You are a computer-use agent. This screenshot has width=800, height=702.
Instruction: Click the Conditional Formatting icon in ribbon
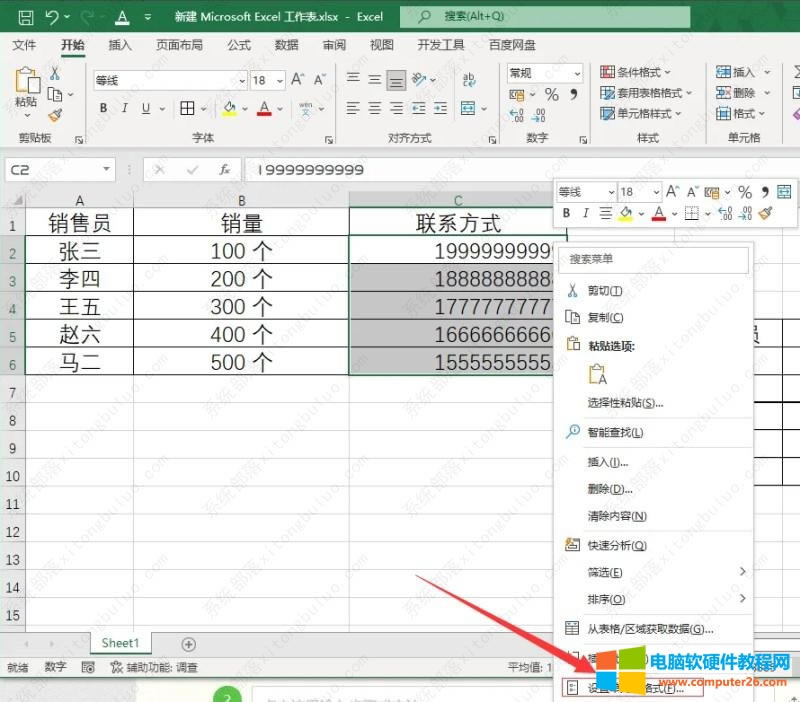608,72
